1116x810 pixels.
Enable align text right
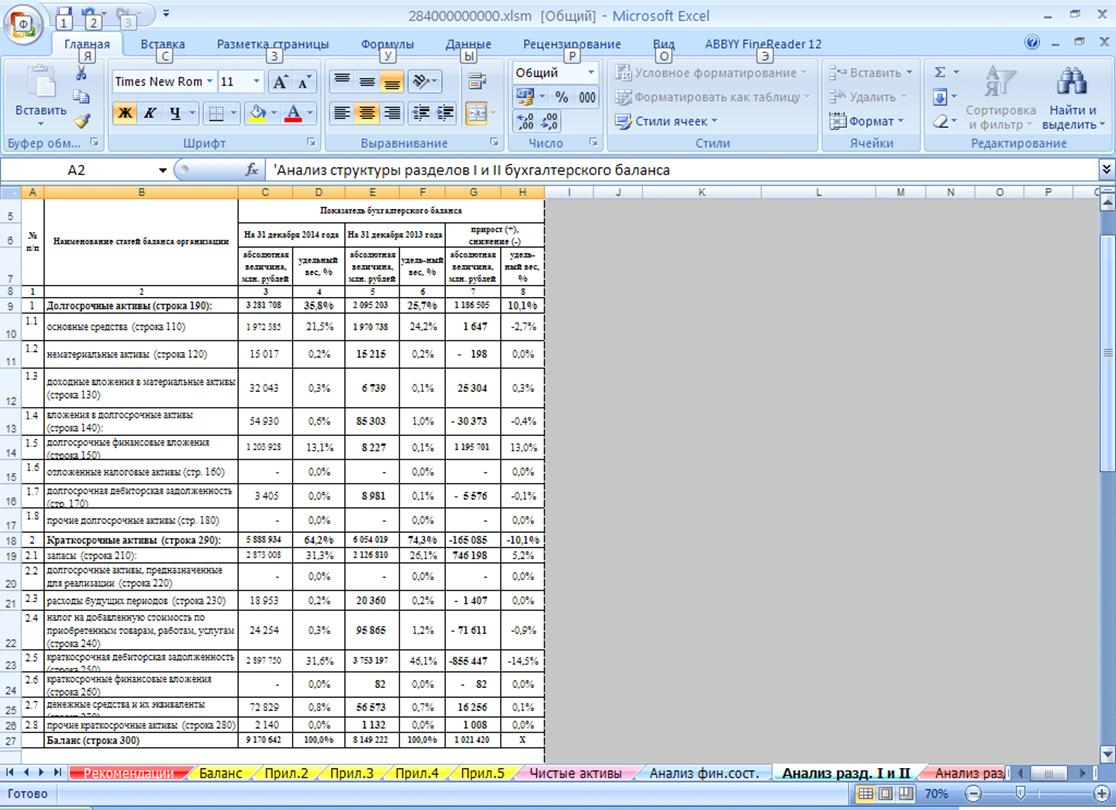(392, 113)
